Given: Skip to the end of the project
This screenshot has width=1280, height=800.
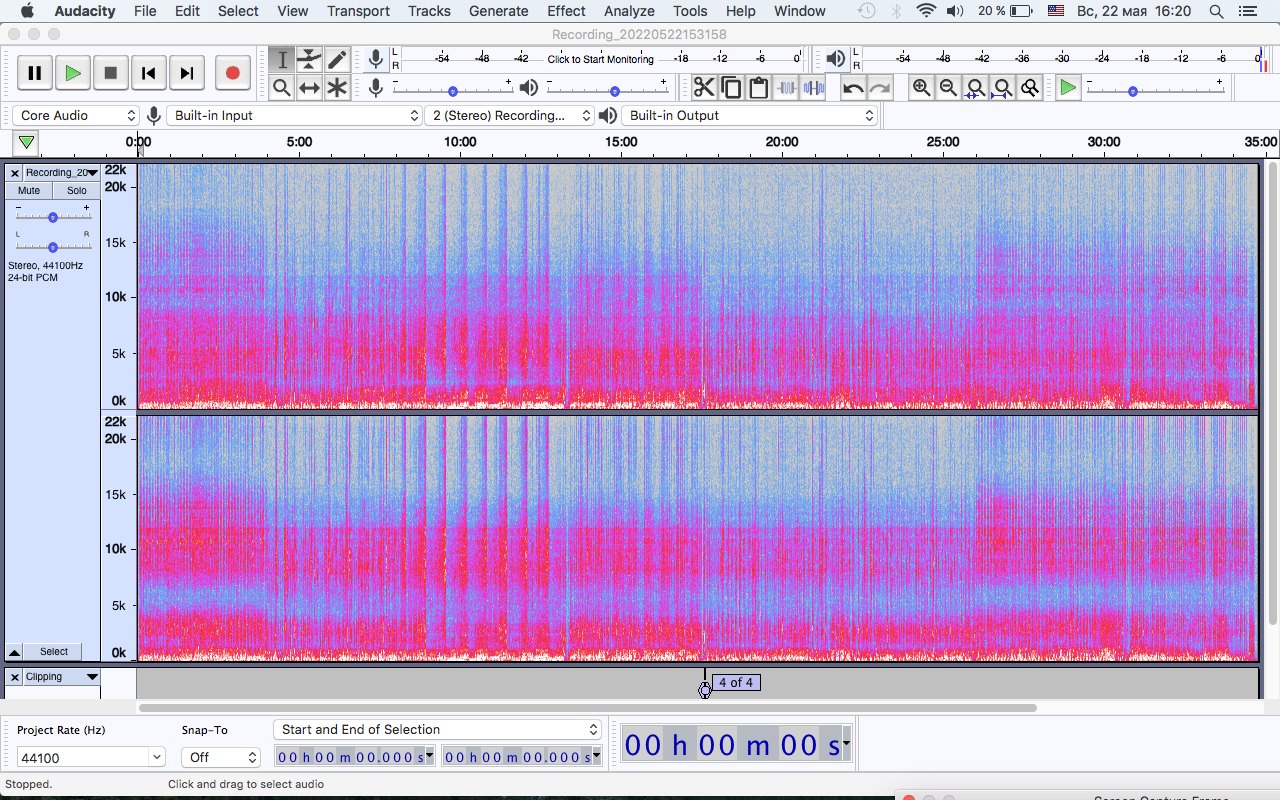Looking at the screenshot, I should click(x=187, y=73).
